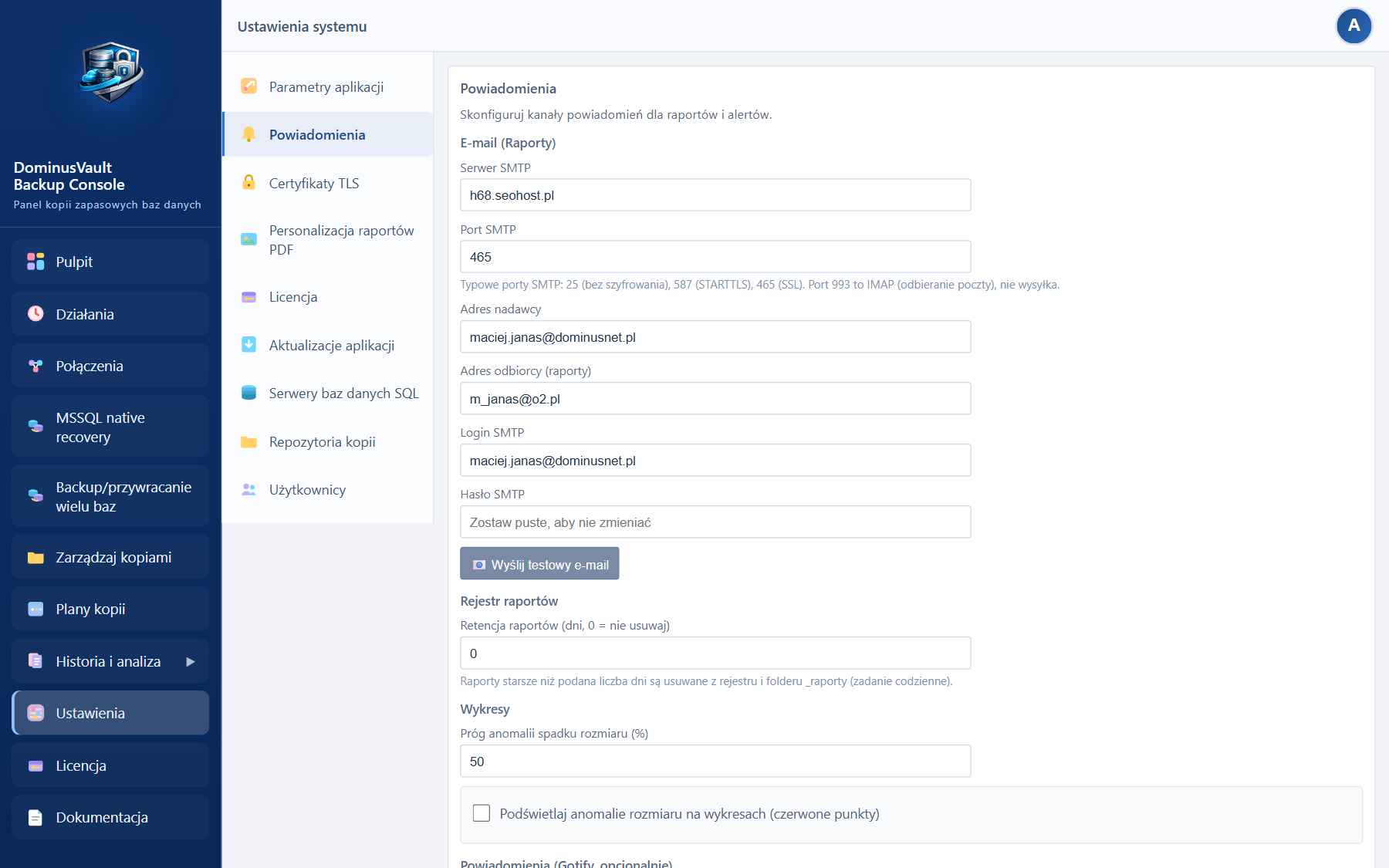Click the Działania clock icon

[35, 313]
